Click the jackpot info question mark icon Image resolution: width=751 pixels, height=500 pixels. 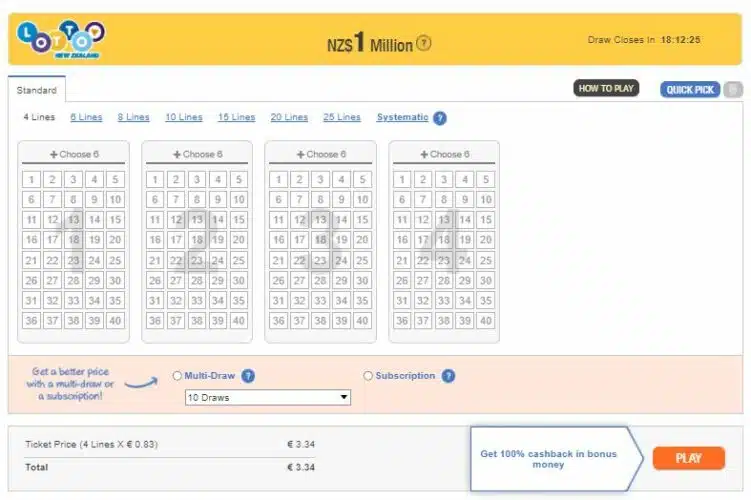point(423,43)
